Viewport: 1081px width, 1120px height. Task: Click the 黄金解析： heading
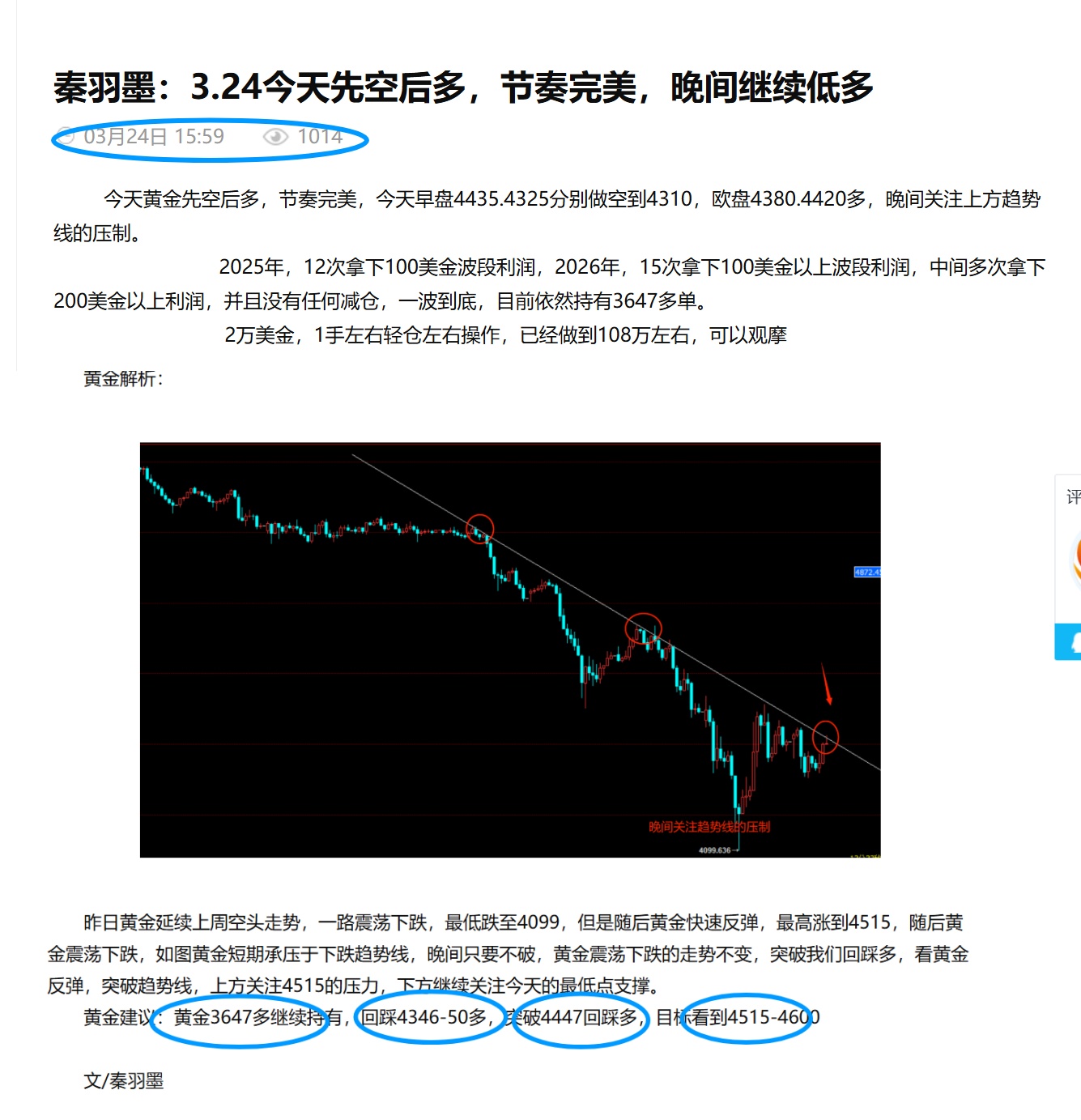click(124, 379)
